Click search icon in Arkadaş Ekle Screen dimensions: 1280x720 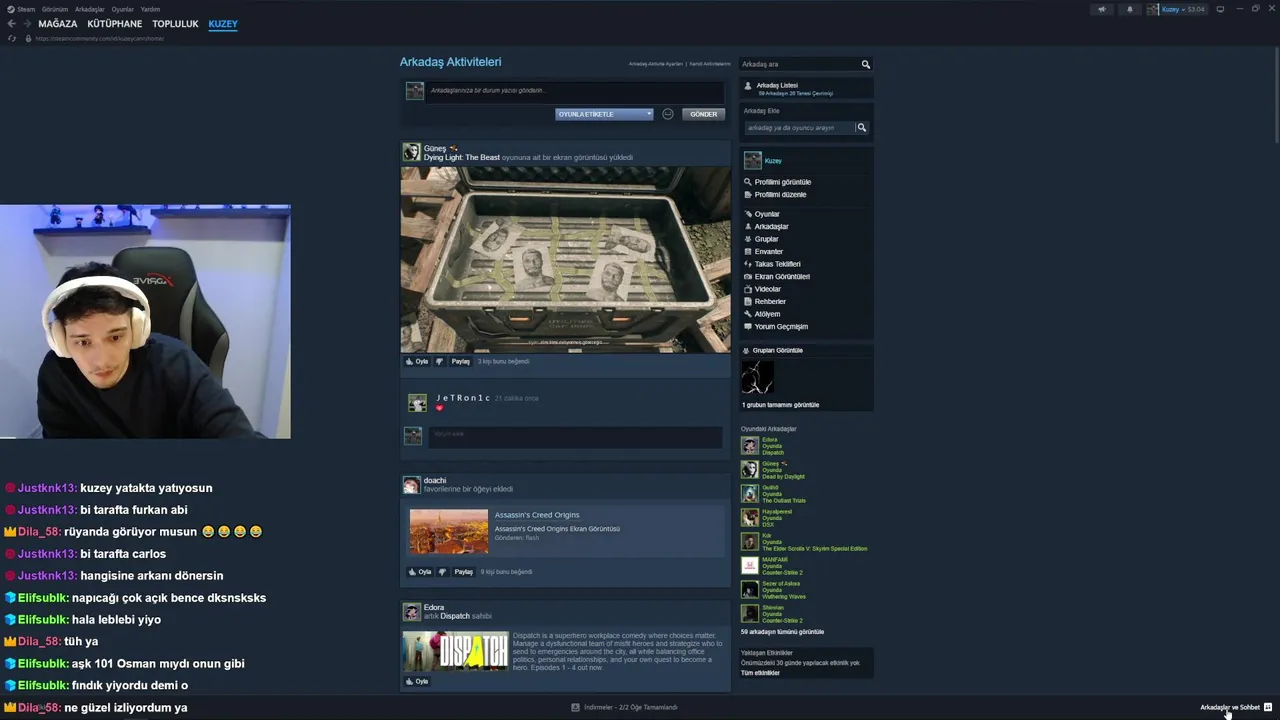[862, 128]
